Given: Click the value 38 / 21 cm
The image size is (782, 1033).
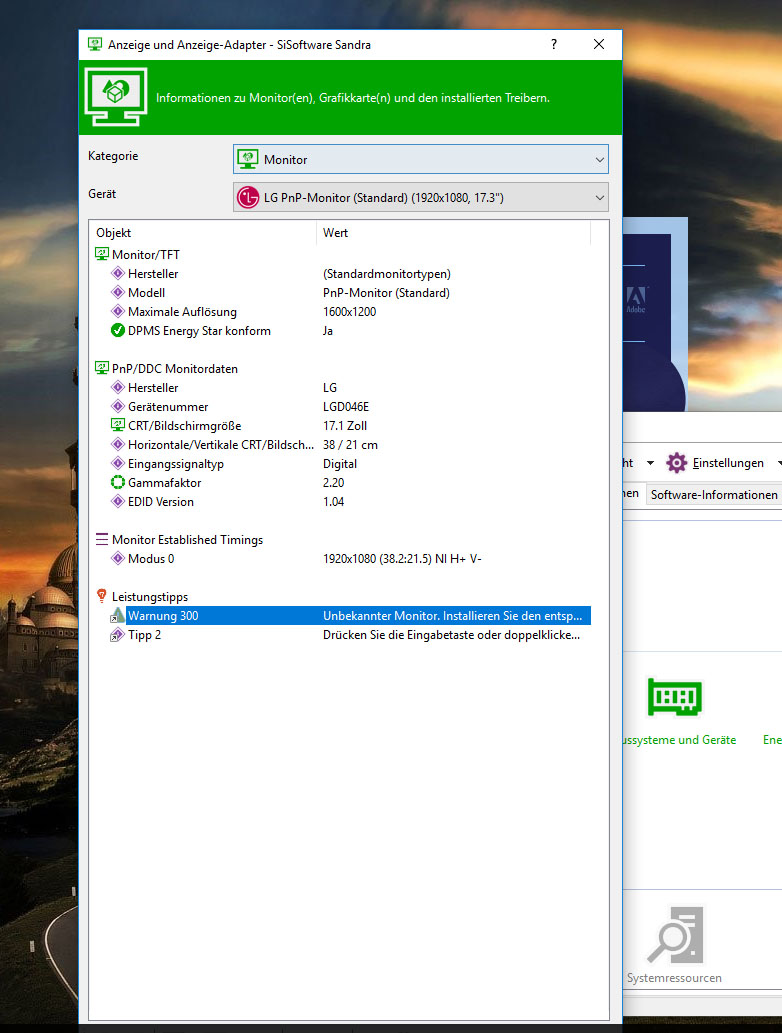Looking at the screenshot, I should 350,445.
